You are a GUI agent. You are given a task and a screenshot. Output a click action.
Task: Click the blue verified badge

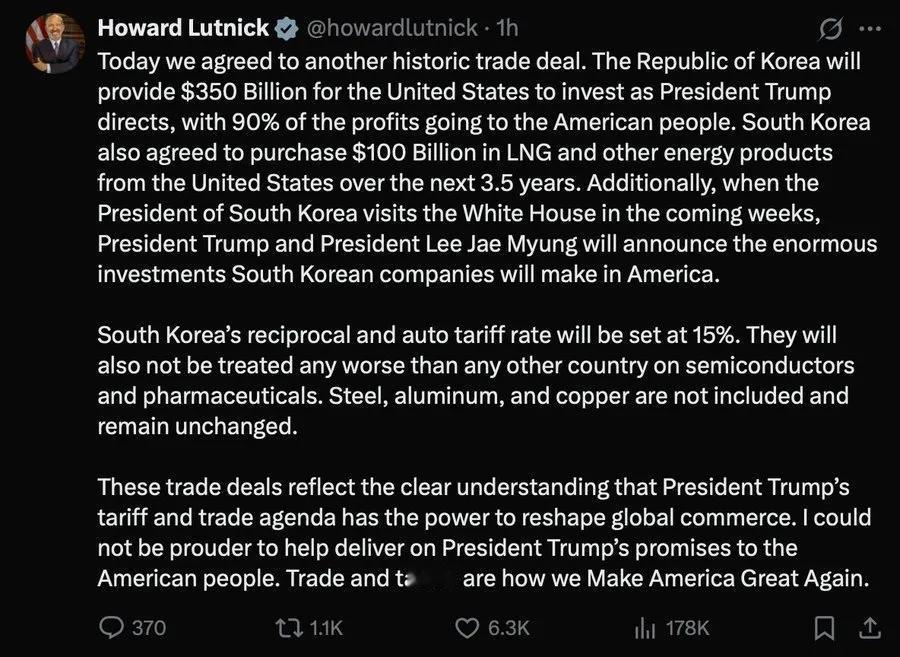(x=286, y=28)
